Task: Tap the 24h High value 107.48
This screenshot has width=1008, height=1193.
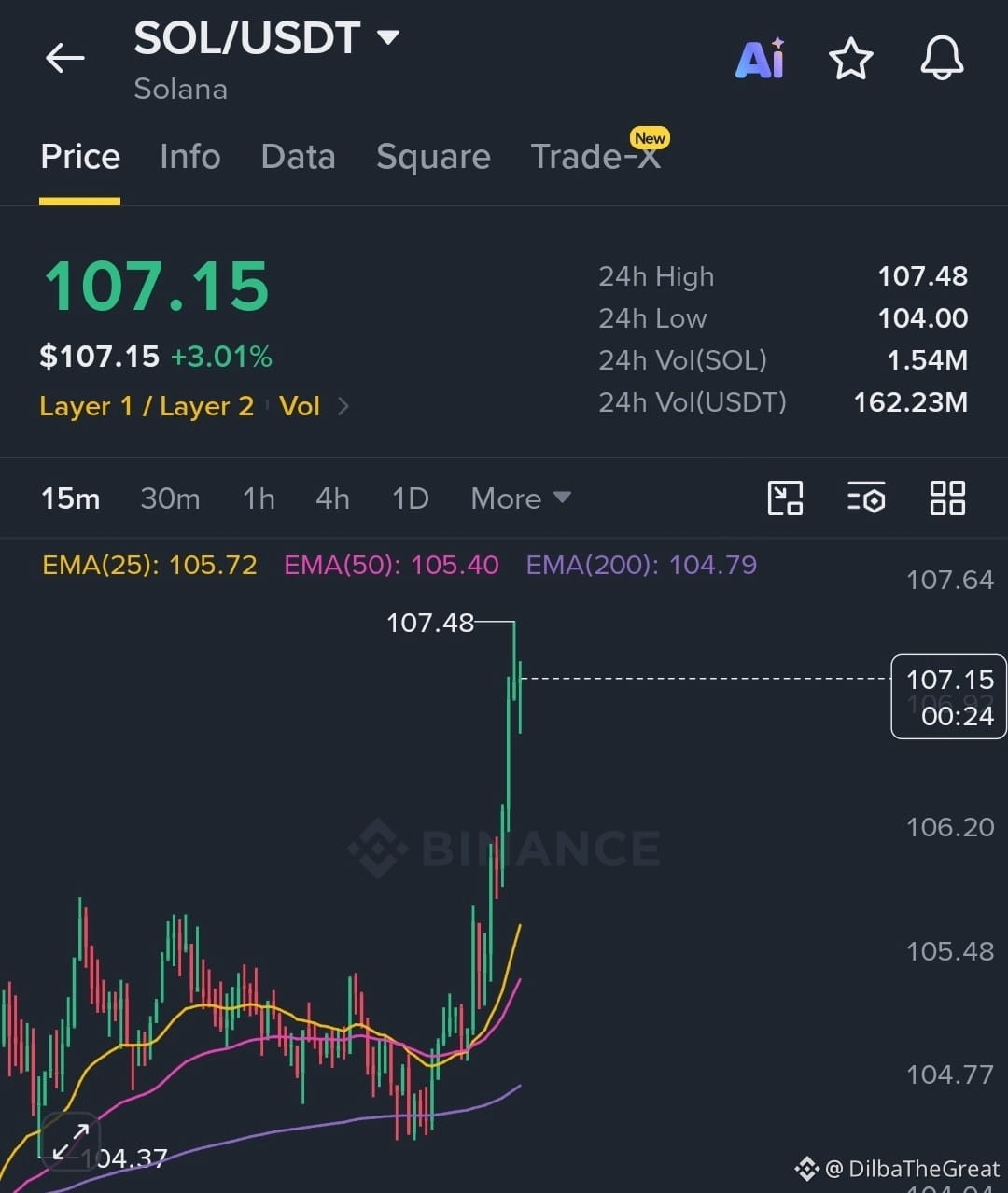Action: [x=922, y=276]
